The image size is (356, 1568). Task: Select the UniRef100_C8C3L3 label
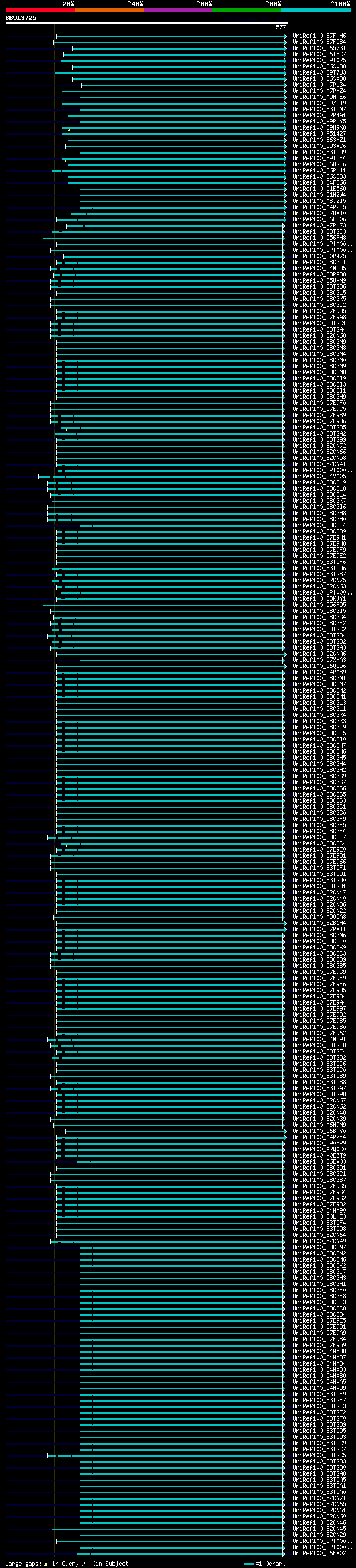coord(319,703)
